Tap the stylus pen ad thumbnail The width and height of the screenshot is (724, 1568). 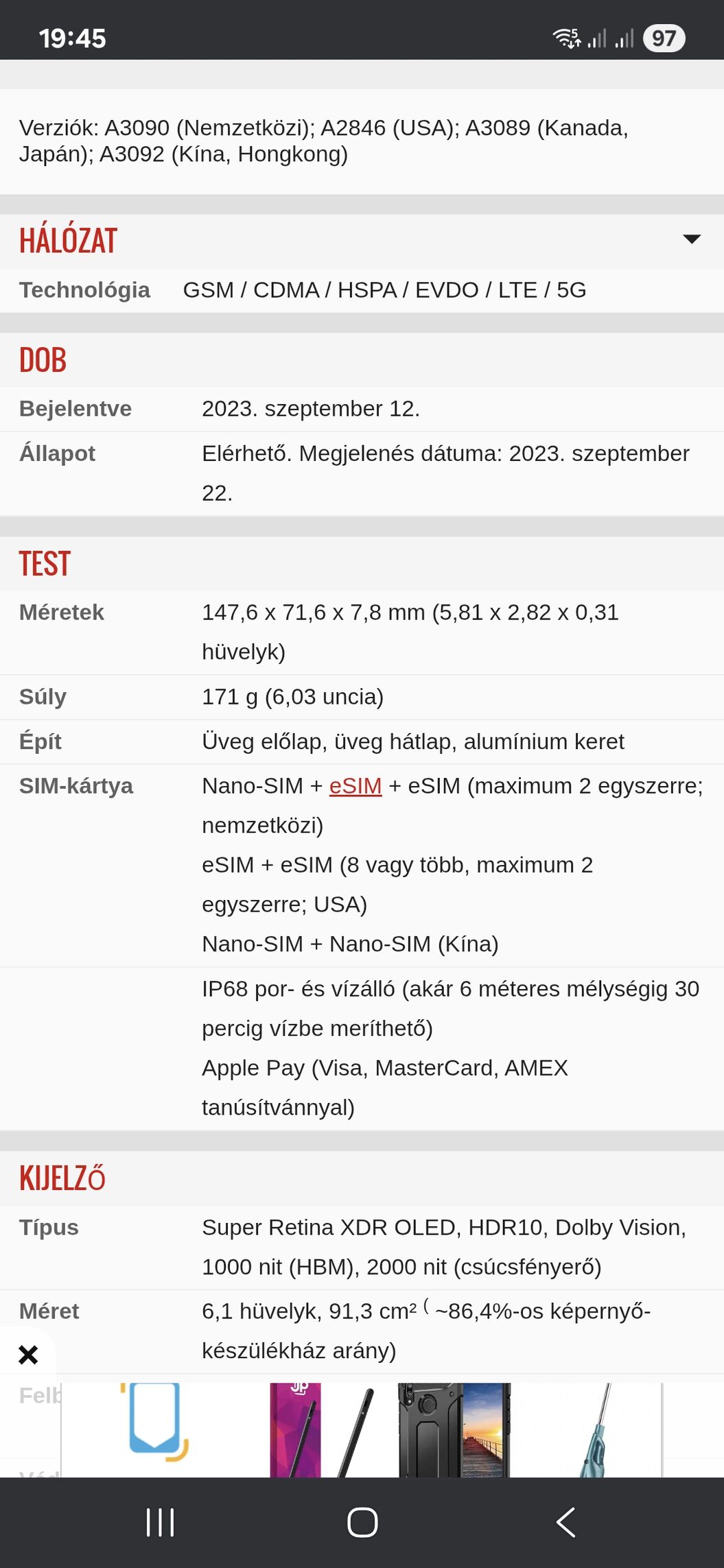tap(323, 1429)
